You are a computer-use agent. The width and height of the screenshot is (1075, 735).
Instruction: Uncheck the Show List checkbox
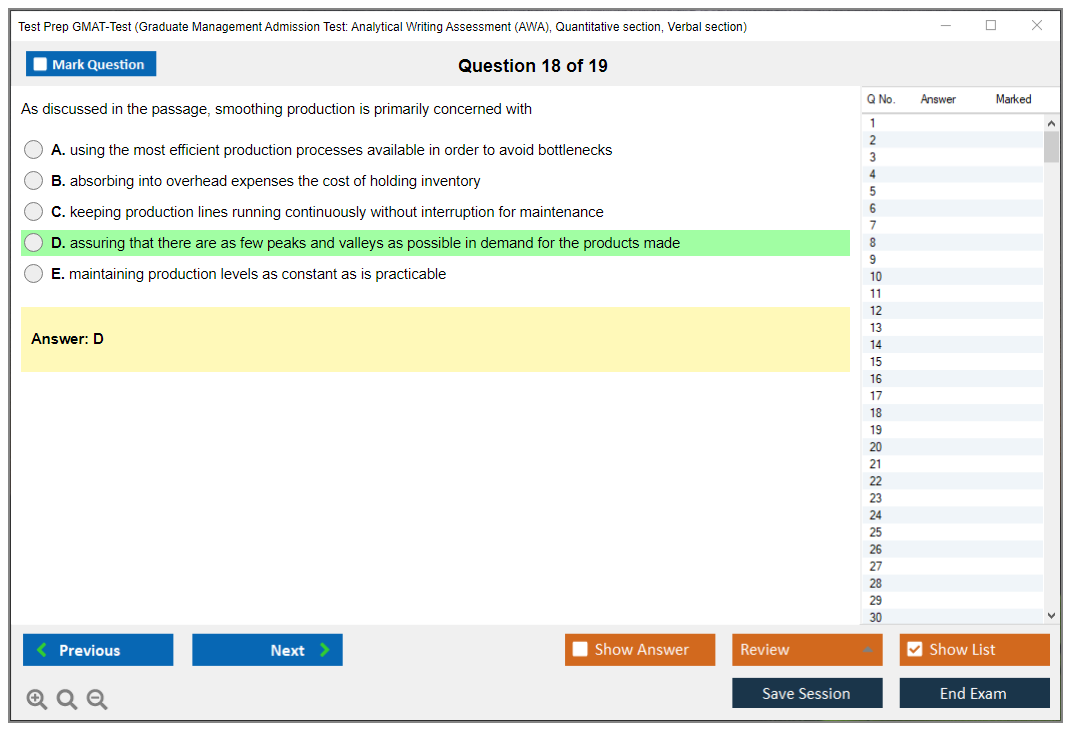[x=914, y=650]
